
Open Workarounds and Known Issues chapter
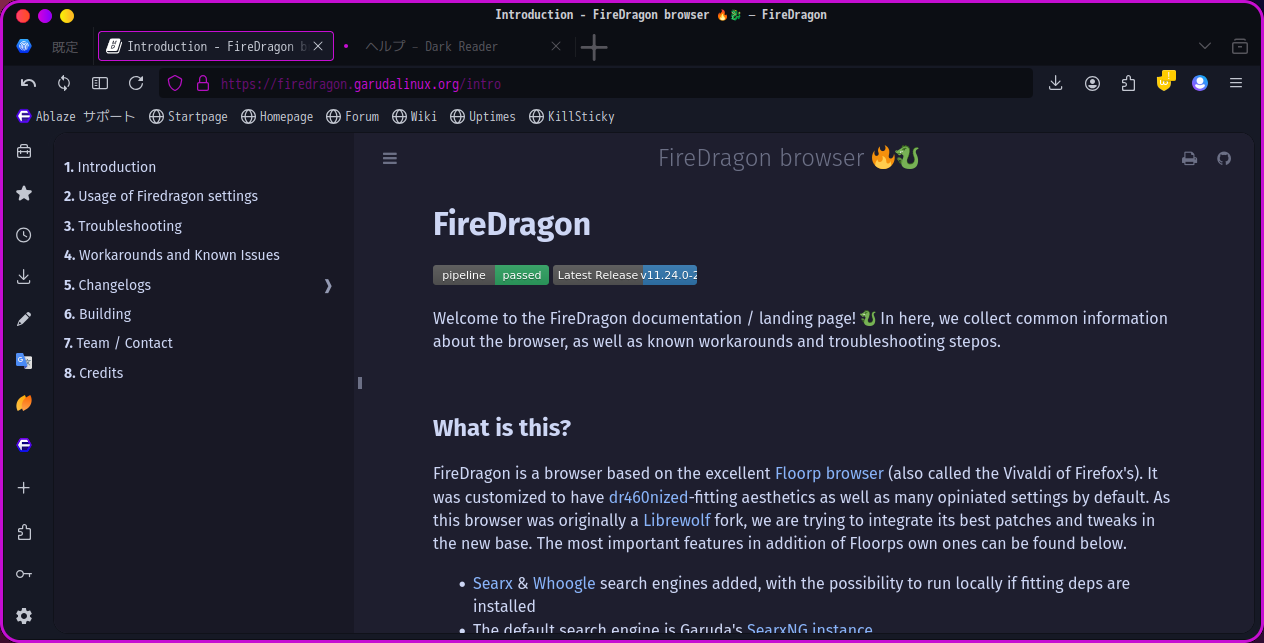click(172, 255)
